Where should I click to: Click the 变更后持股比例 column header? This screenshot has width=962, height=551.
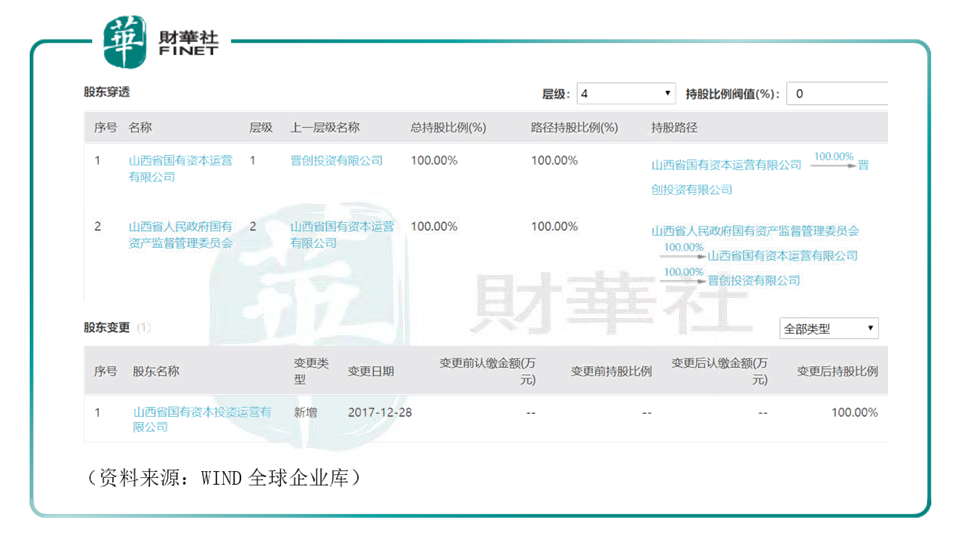(x=837, y=371)
